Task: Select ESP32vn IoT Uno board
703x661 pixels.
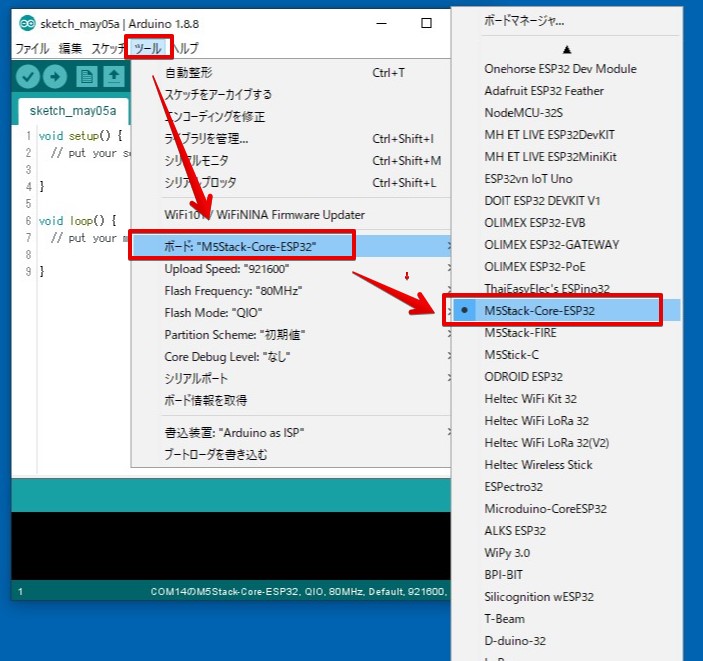Action: [x=567, y=179]
